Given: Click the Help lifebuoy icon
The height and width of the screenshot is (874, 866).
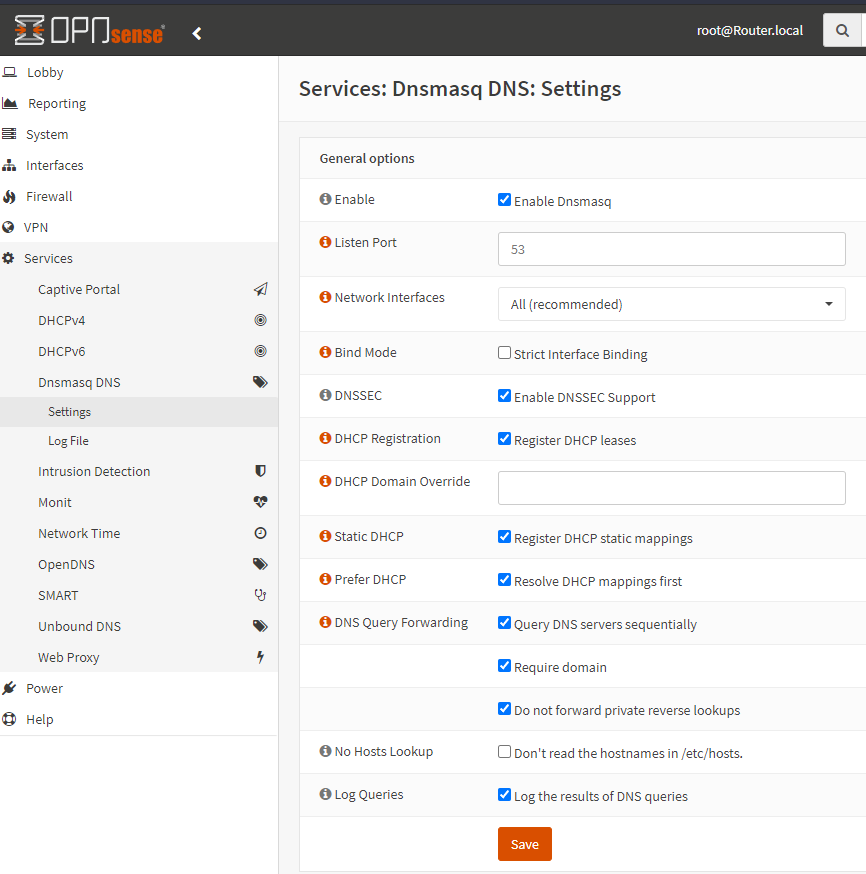Looking at the screenshot, I should (9, 719).
